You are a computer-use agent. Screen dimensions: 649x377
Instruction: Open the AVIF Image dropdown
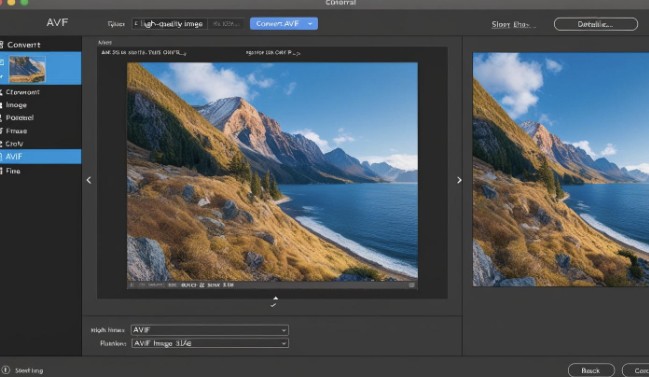210,343
